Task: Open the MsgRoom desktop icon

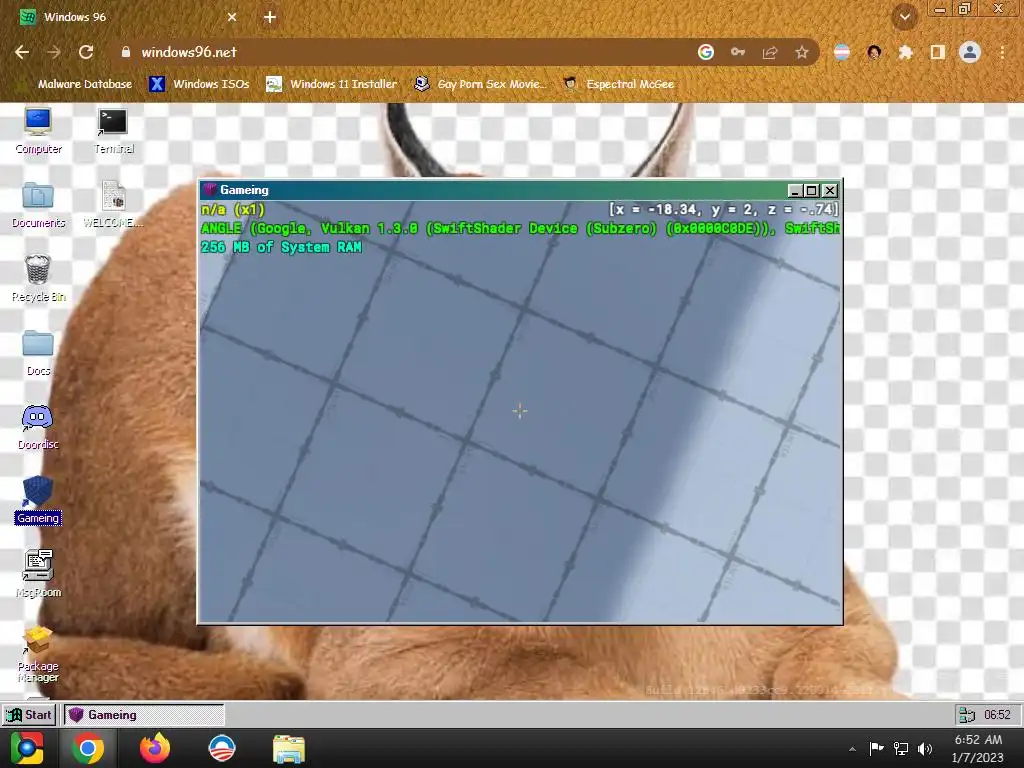Action: point(38,574)
